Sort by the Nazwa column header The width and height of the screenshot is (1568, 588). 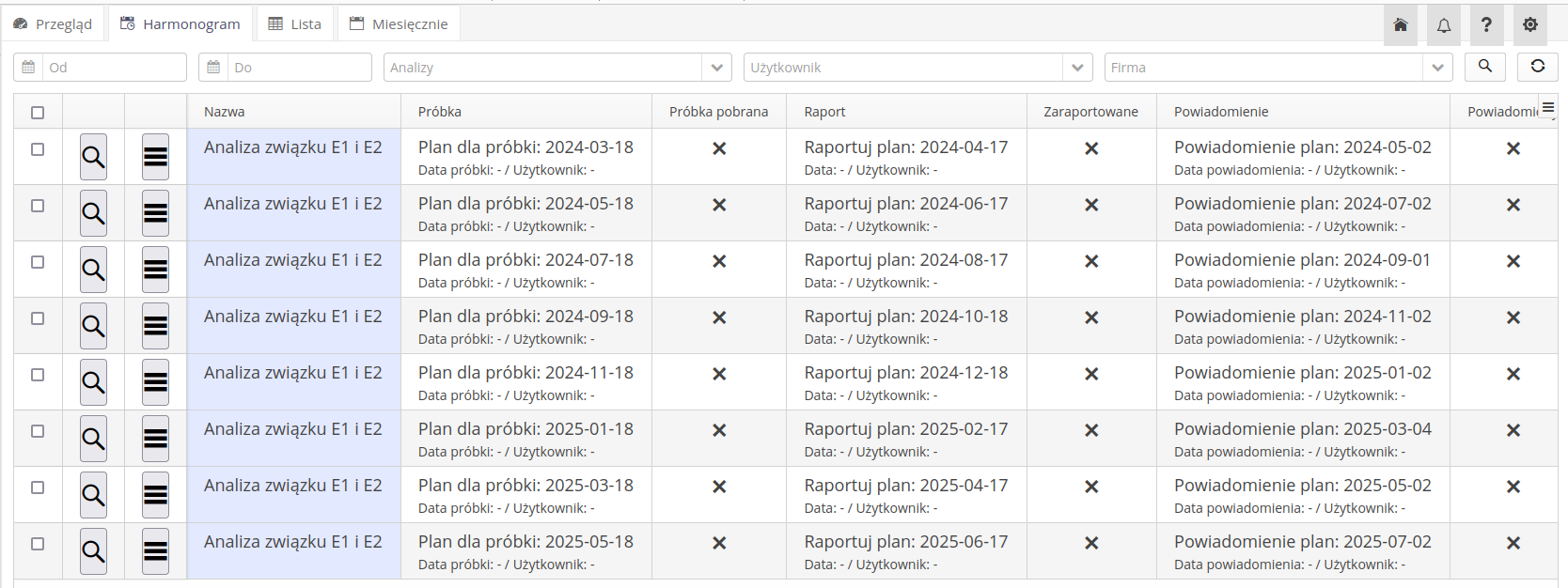tap(225, 112)
